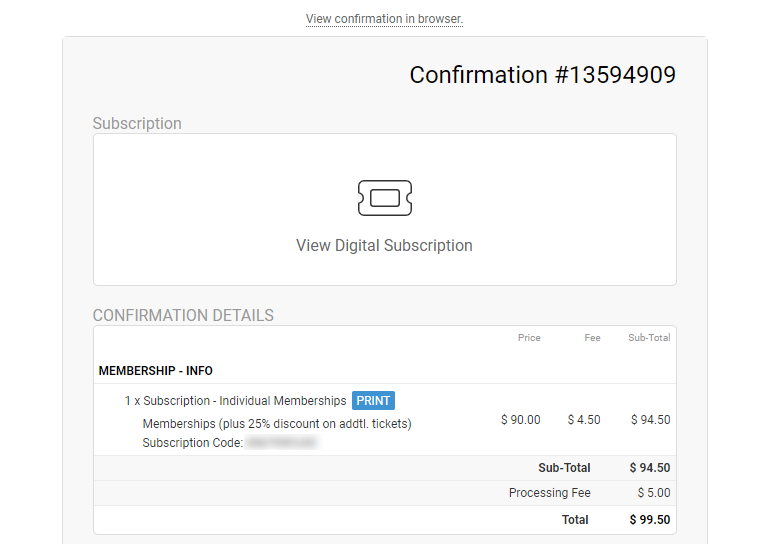The height and width of the screenshot is (544, 768).
Task: Click the $ 99.50 total amount
Action: pos(650,520)
